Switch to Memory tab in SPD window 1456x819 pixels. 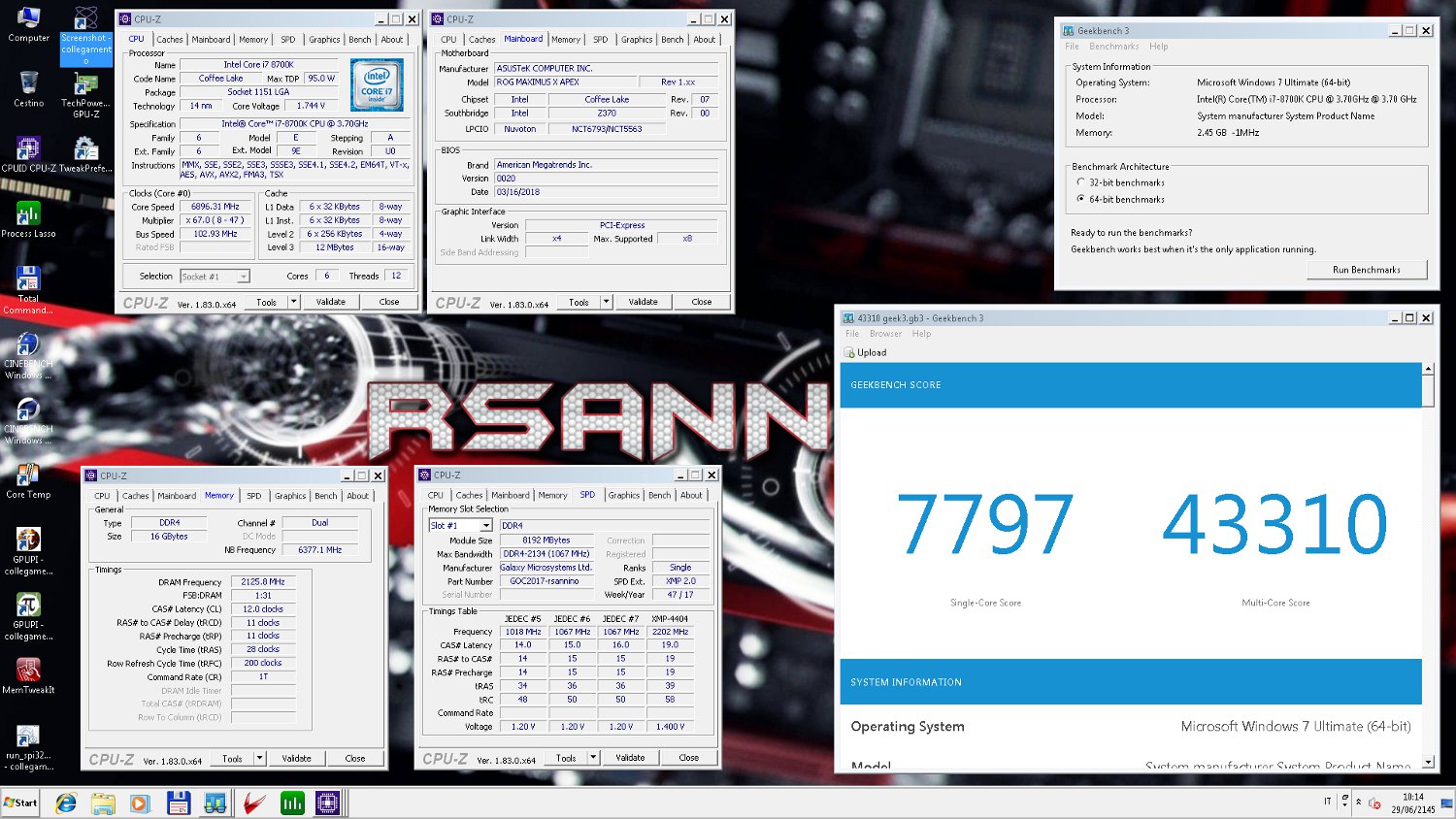[x=553, y=495]
